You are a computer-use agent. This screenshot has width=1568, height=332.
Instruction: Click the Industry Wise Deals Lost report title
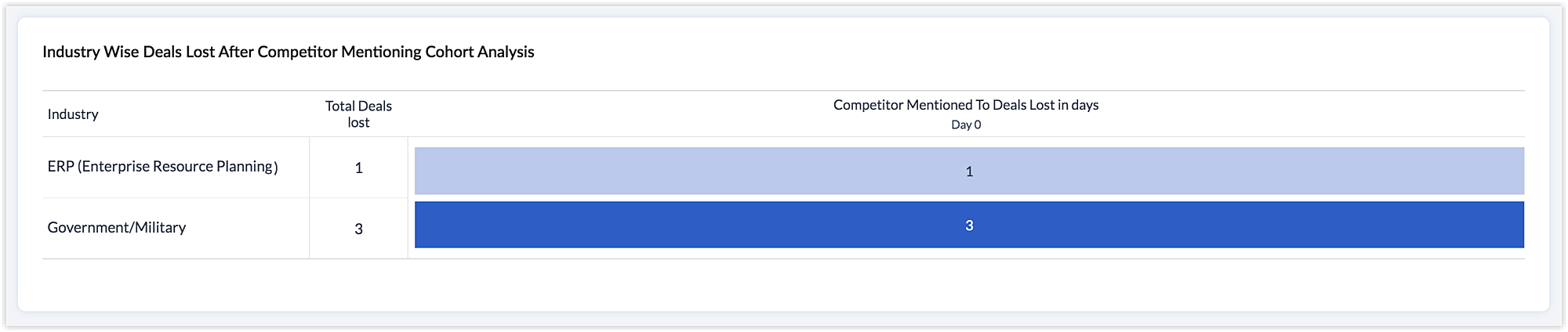point(288,52)
